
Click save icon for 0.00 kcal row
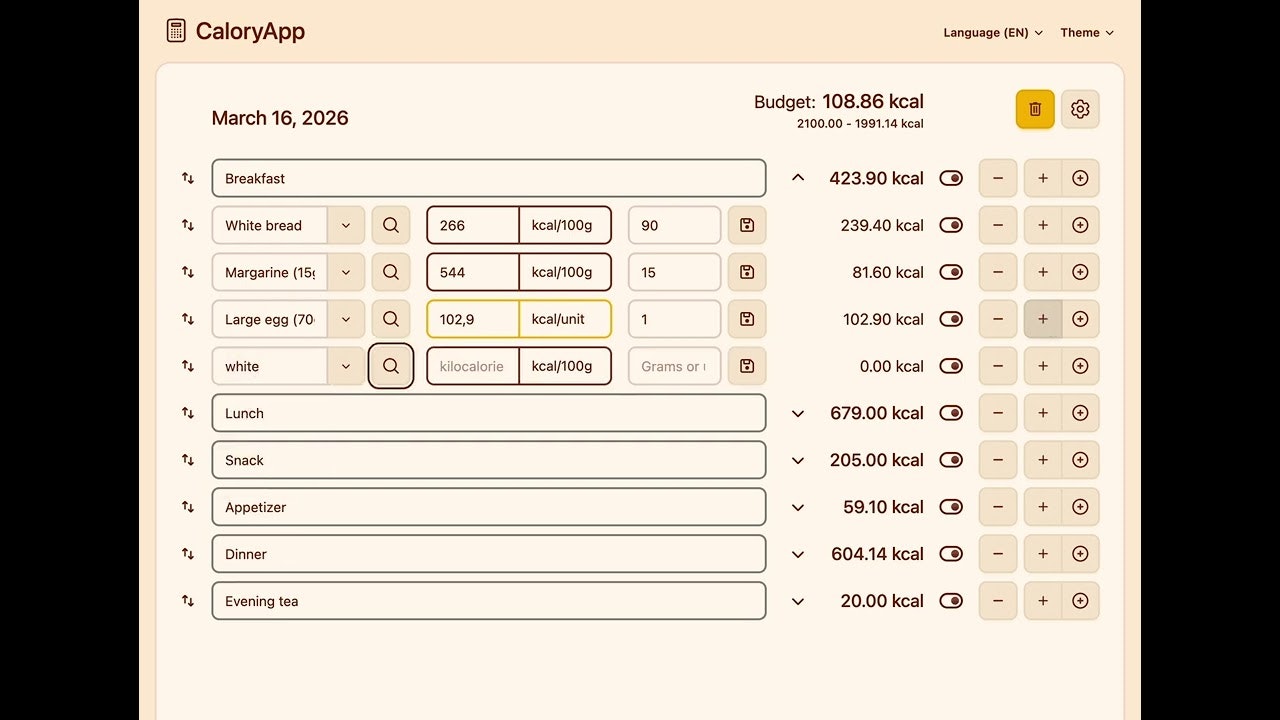(747, 366)
